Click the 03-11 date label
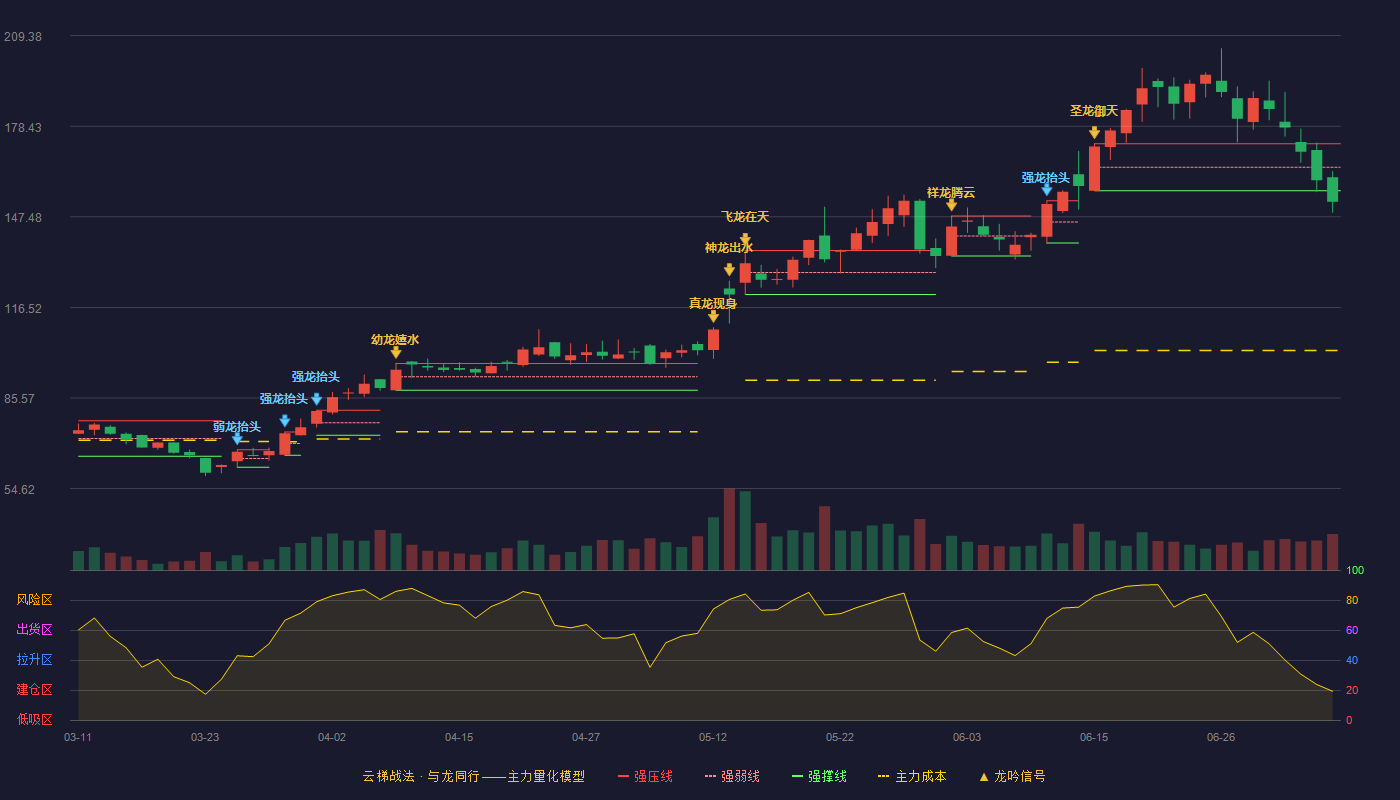This screenshot has width=1400, height=800. (78, 737)
